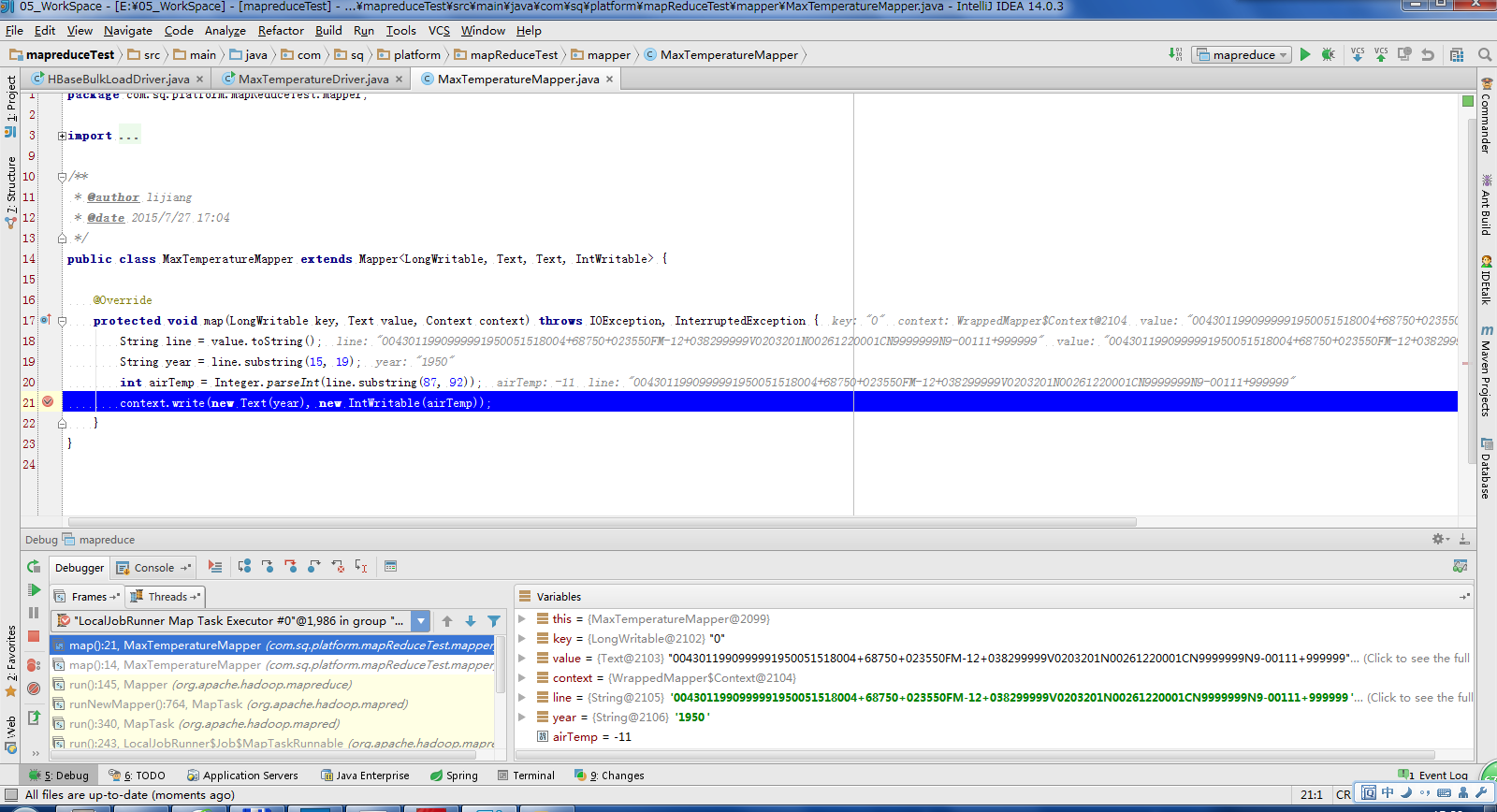The image size is (1497, 812).
Task: Select frame runNewMapper():764, MapTask
Action: [272, 704]
